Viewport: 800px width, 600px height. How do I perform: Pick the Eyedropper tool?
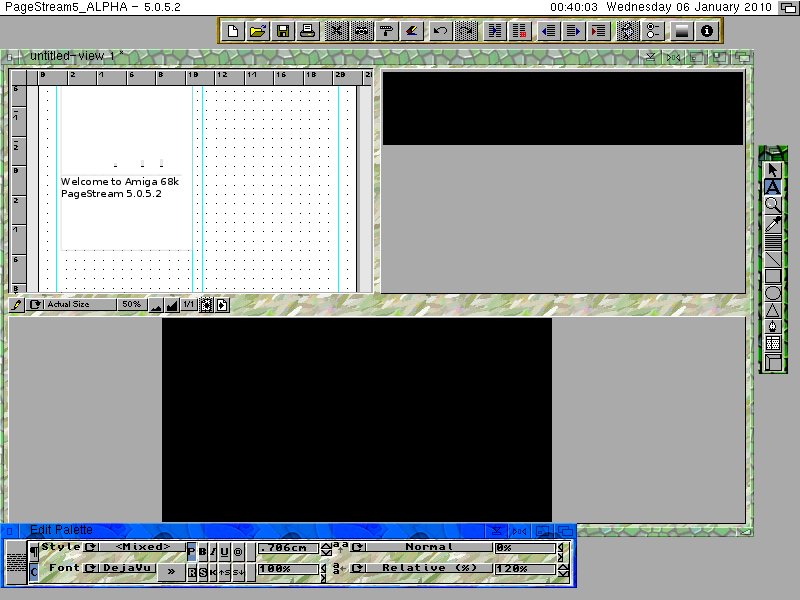(772, 223)
